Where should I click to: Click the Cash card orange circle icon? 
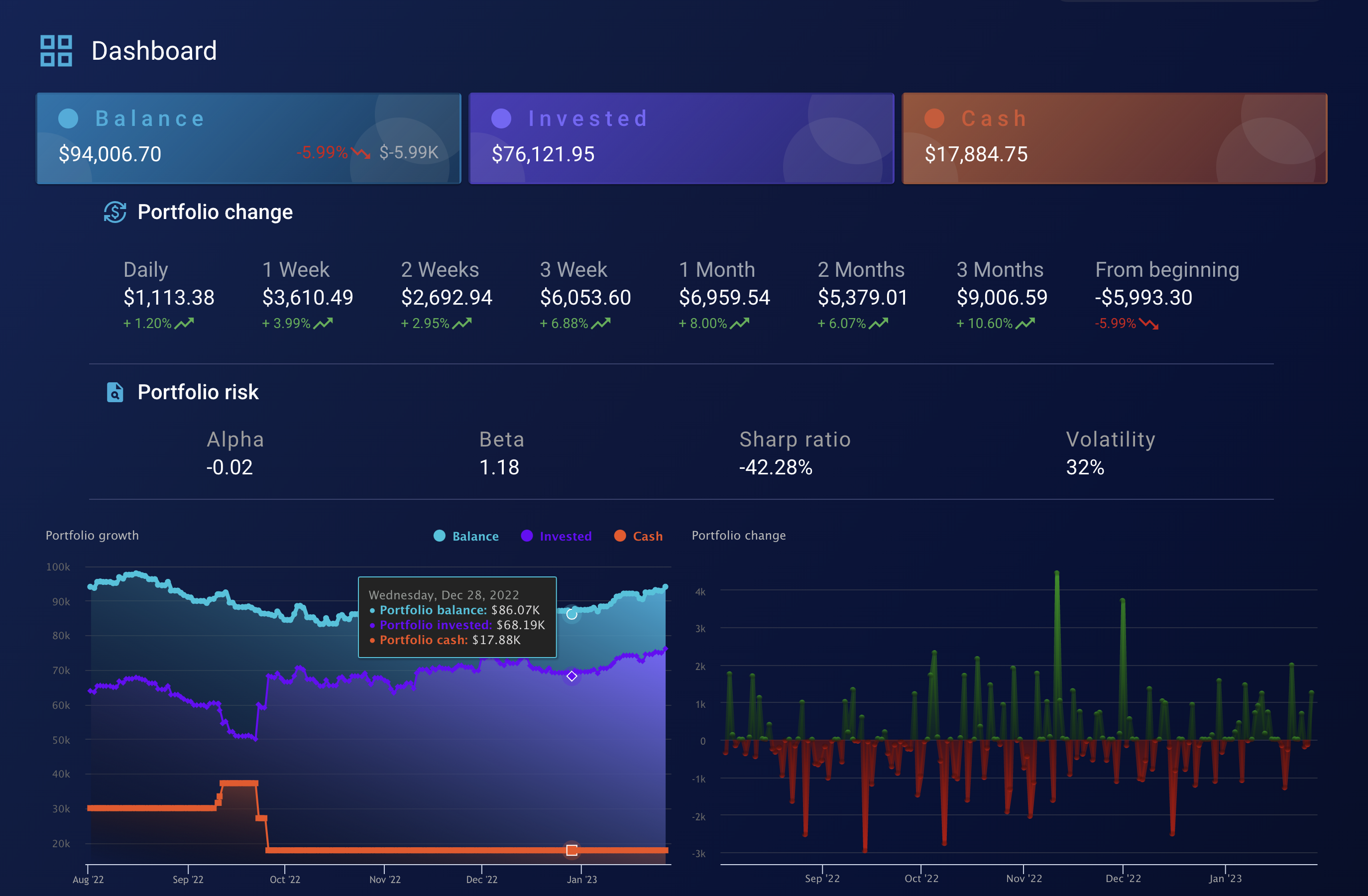coord(934,118)
